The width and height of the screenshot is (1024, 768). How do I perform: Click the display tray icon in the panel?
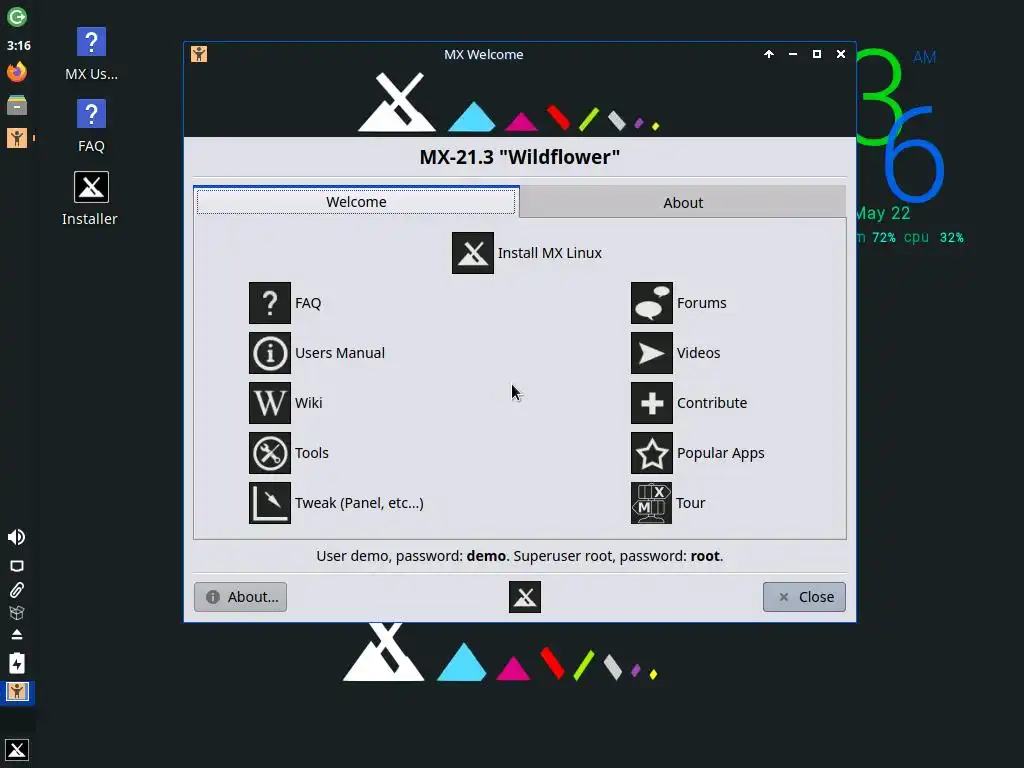coord(16,566)
